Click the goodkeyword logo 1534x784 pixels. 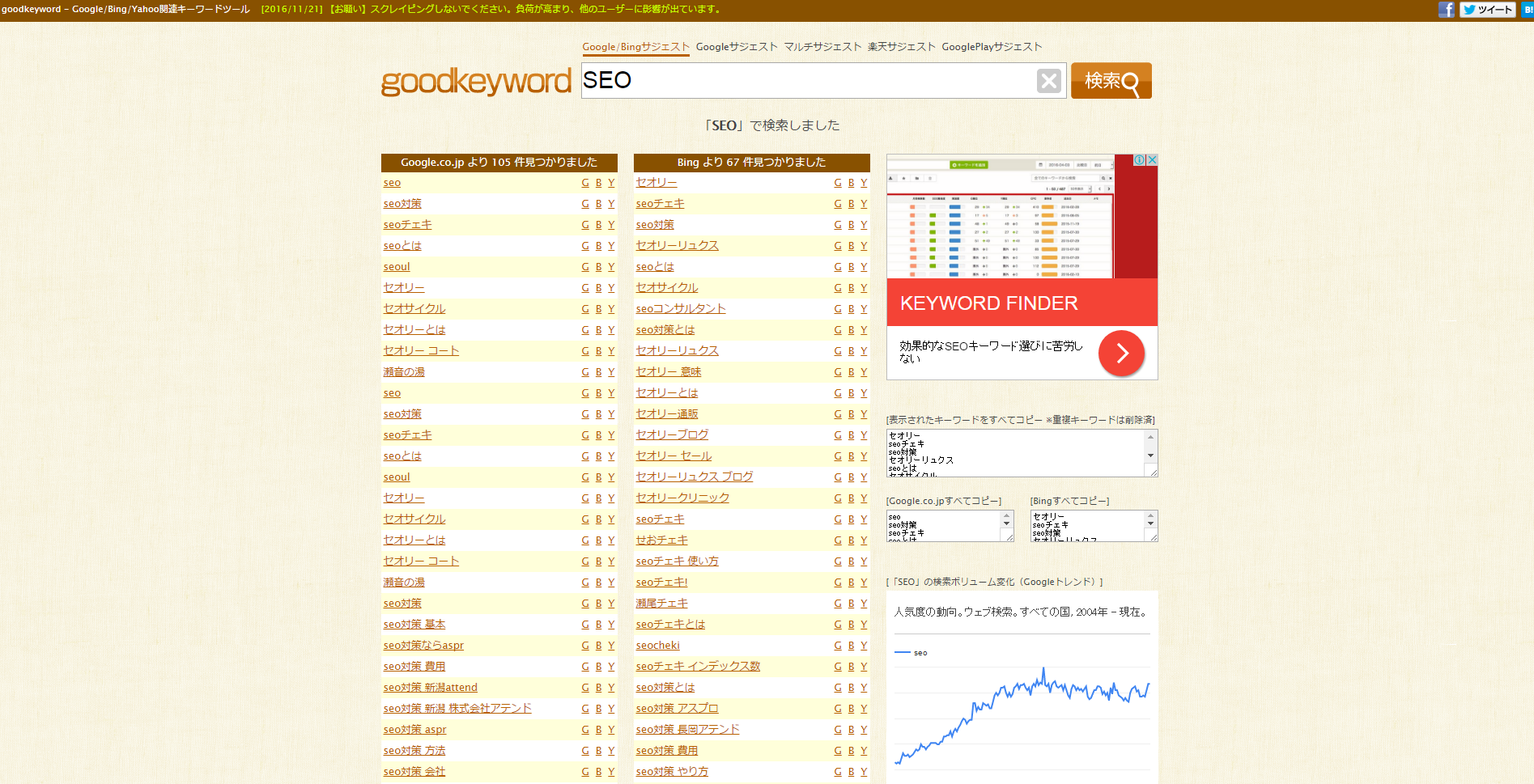click(476, 82)
